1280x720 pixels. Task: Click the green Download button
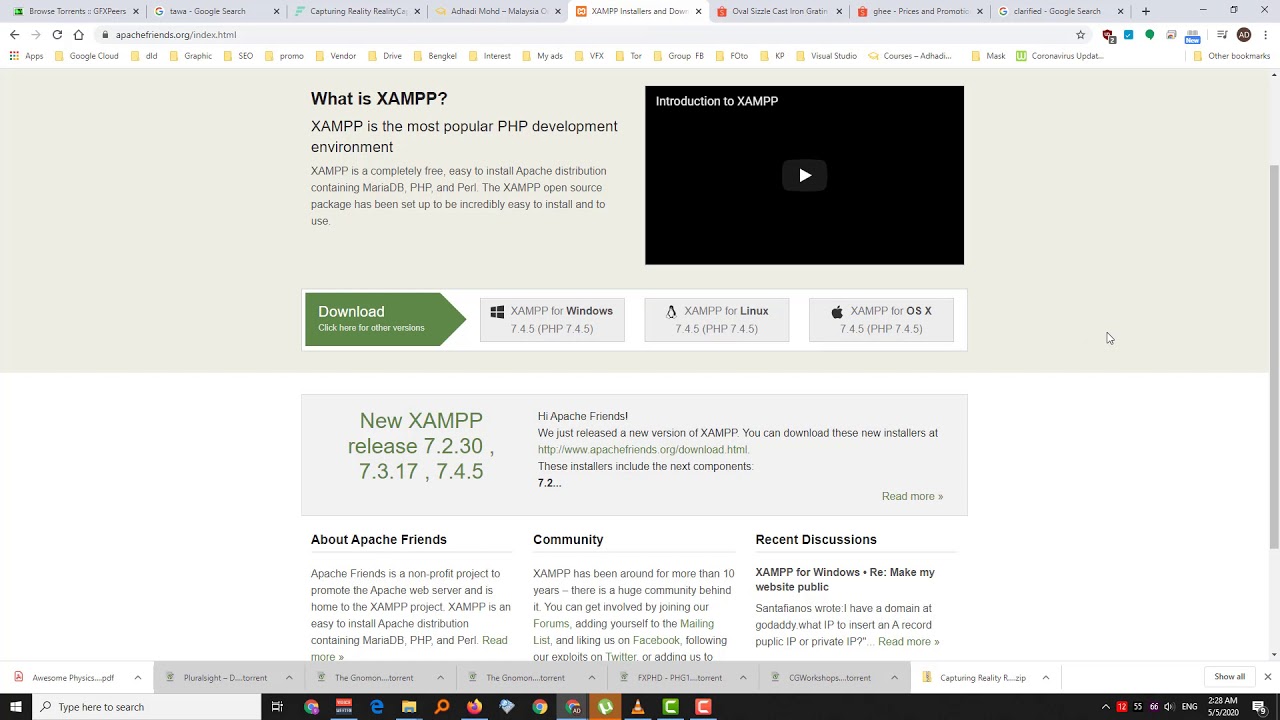point(385,319)
